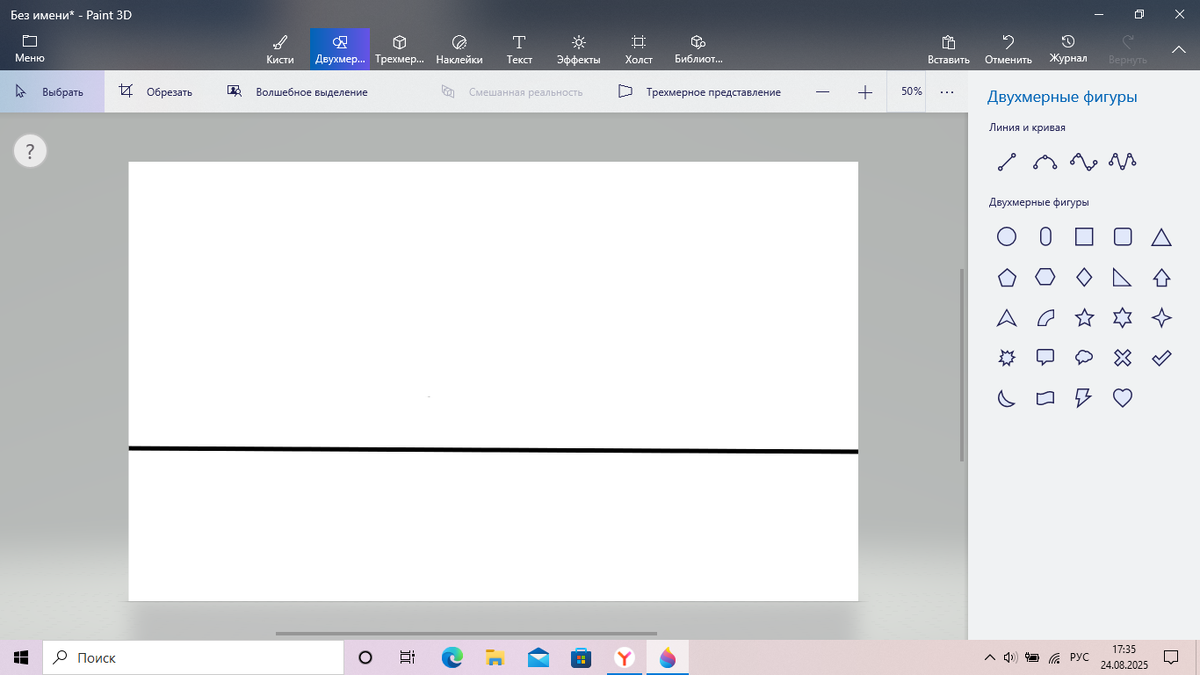
Task: Select the rectangular speech bubble shape
Action: pos(1046,357)
